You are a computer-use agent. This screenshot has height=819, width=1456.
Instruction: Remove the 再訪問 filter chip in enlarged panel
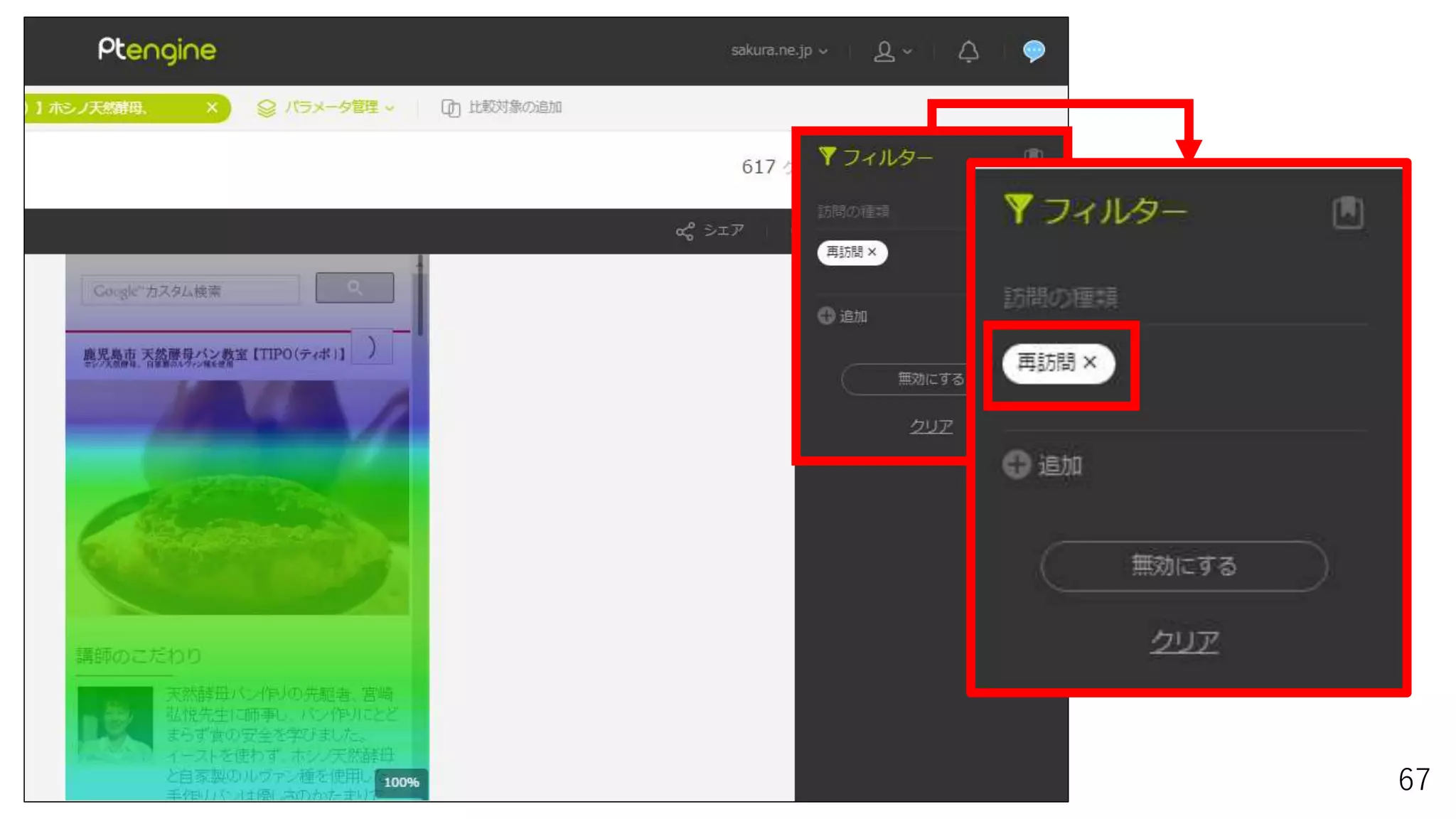1090,363
